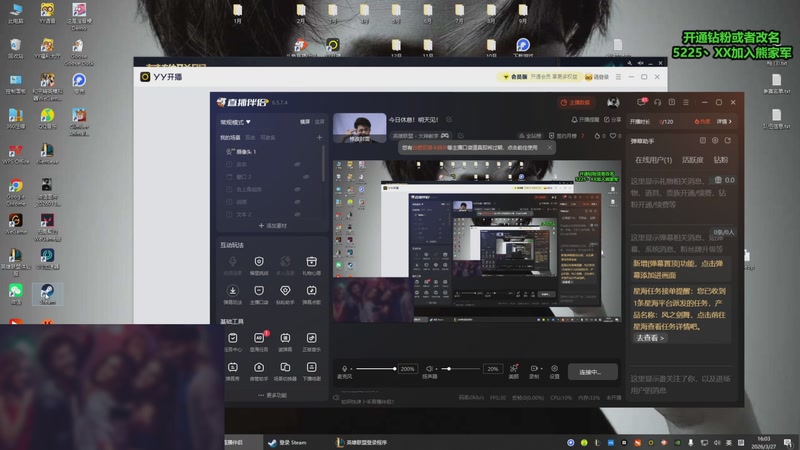Mute the 麦克风 microphone icon
The height and width of the screenshot is (450, 800).
click(345, 369)
